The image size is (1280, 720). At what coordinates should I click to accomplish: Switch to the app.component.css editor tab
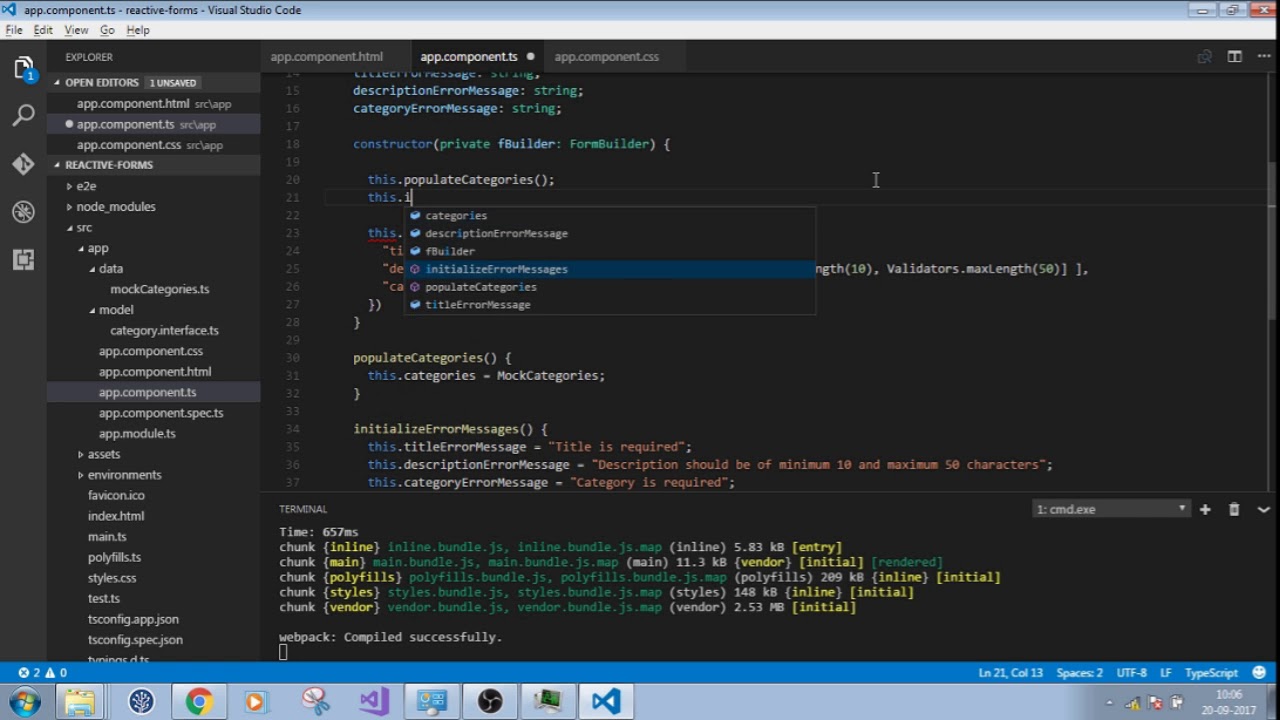(x=607, y=57)
